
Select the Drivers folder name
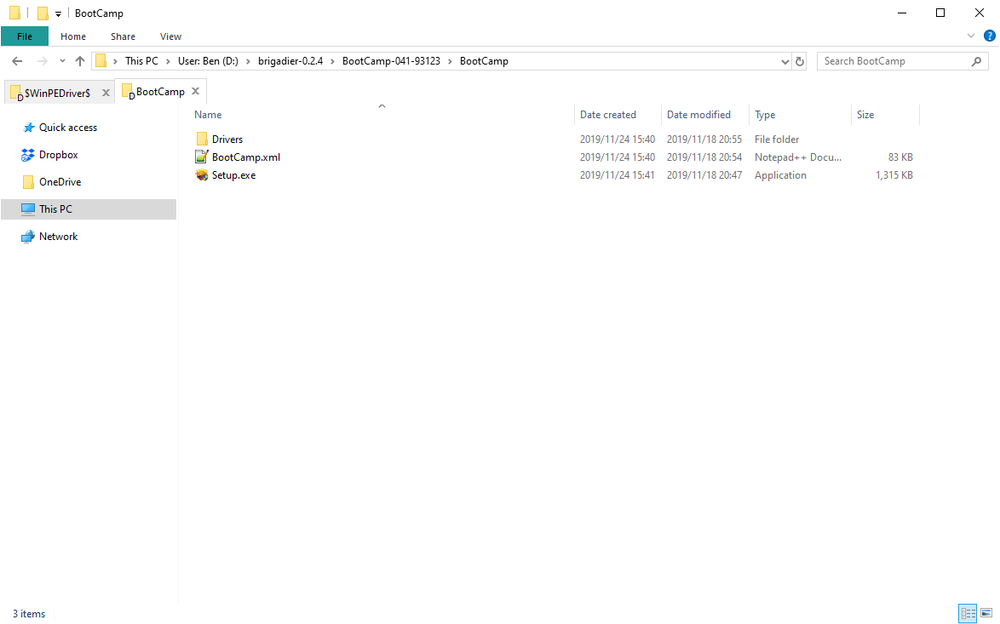(227, 139)
